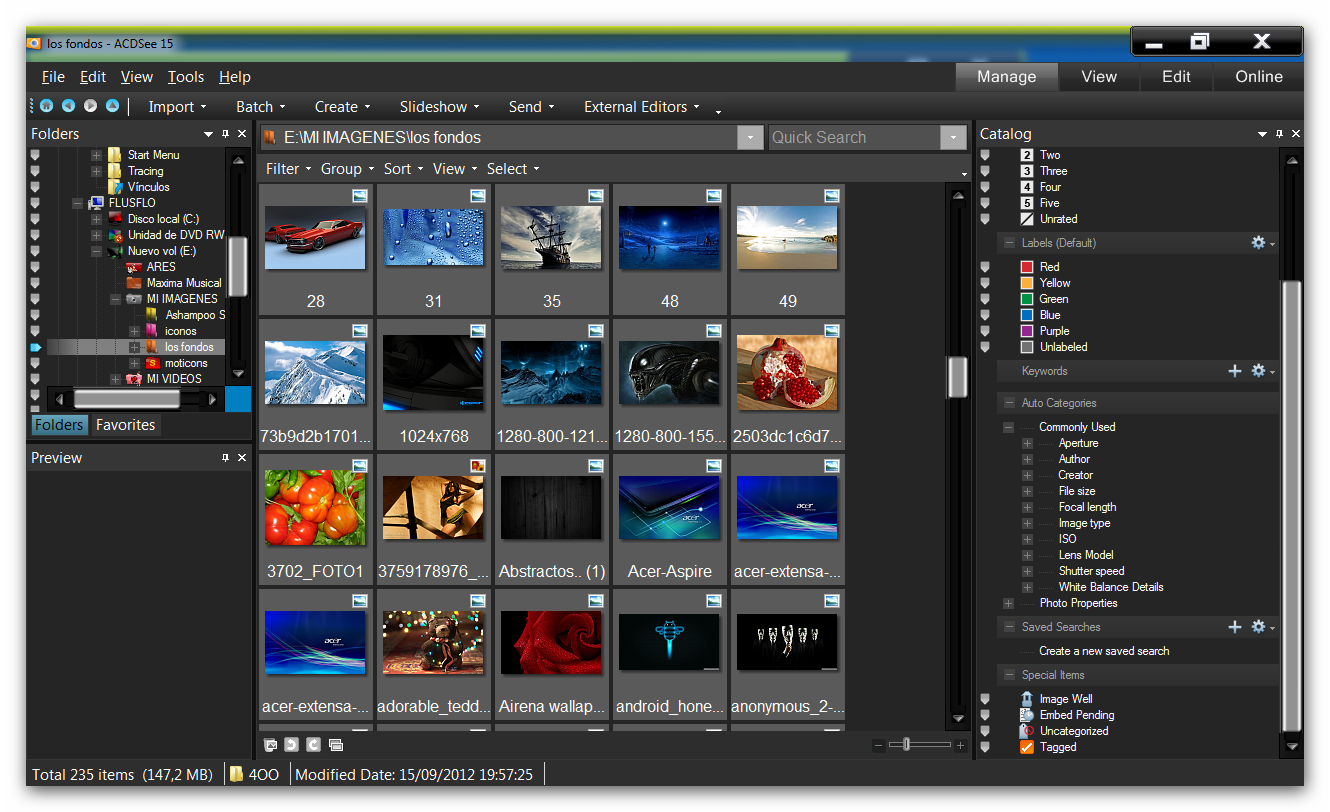1330x812 pixels.
Task: Click the thumbnail zoom slider handle
Action: pos(906,745)
